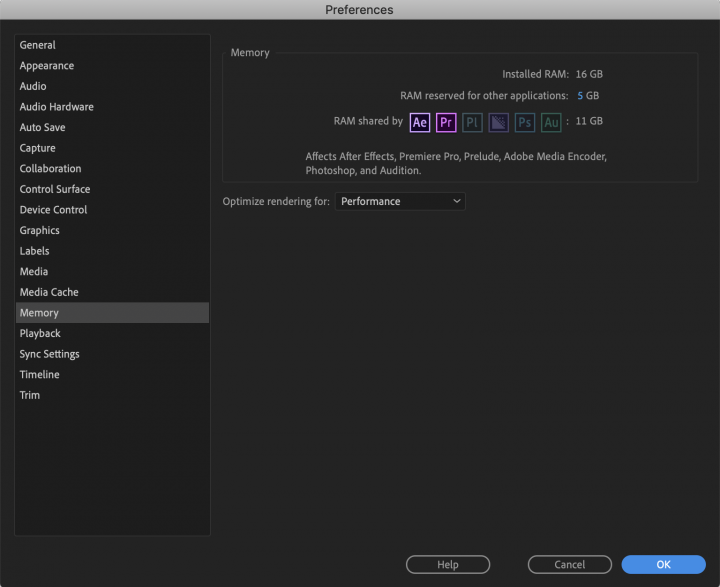
Task: Click the 'RAM shared by' label
Action: click(368, 121)
